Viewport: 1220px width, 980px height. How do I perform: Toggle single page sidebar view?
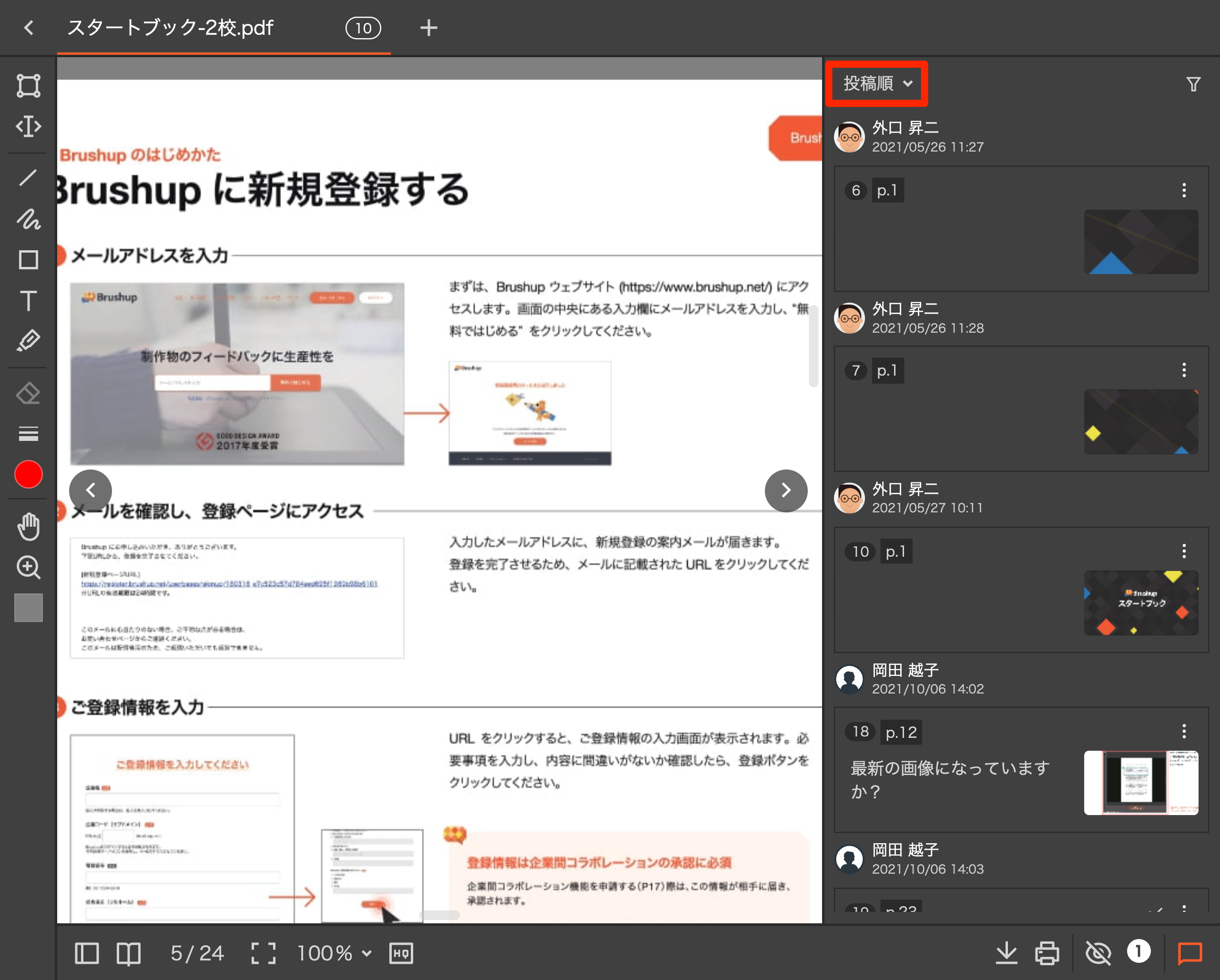point(87,953)
